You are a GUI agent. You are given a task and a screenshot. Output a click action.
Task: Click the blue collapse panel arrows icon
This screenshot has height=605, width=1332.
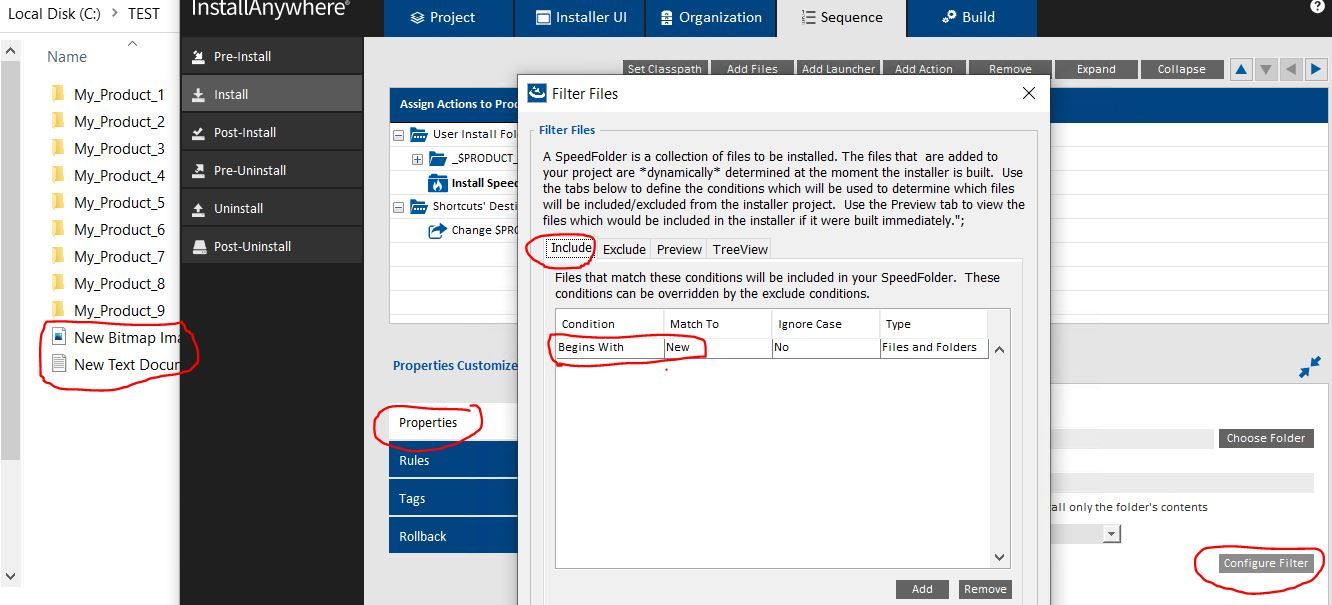(1310, 367)
